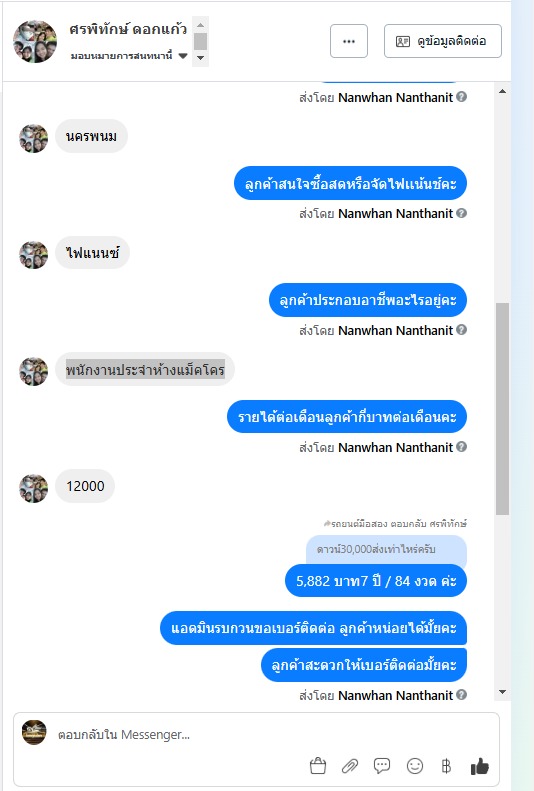Expand the มอบหมายการสนทนานี้ assignment dropdown
Screen dimensions: 534x791
[x=183, y=55]
